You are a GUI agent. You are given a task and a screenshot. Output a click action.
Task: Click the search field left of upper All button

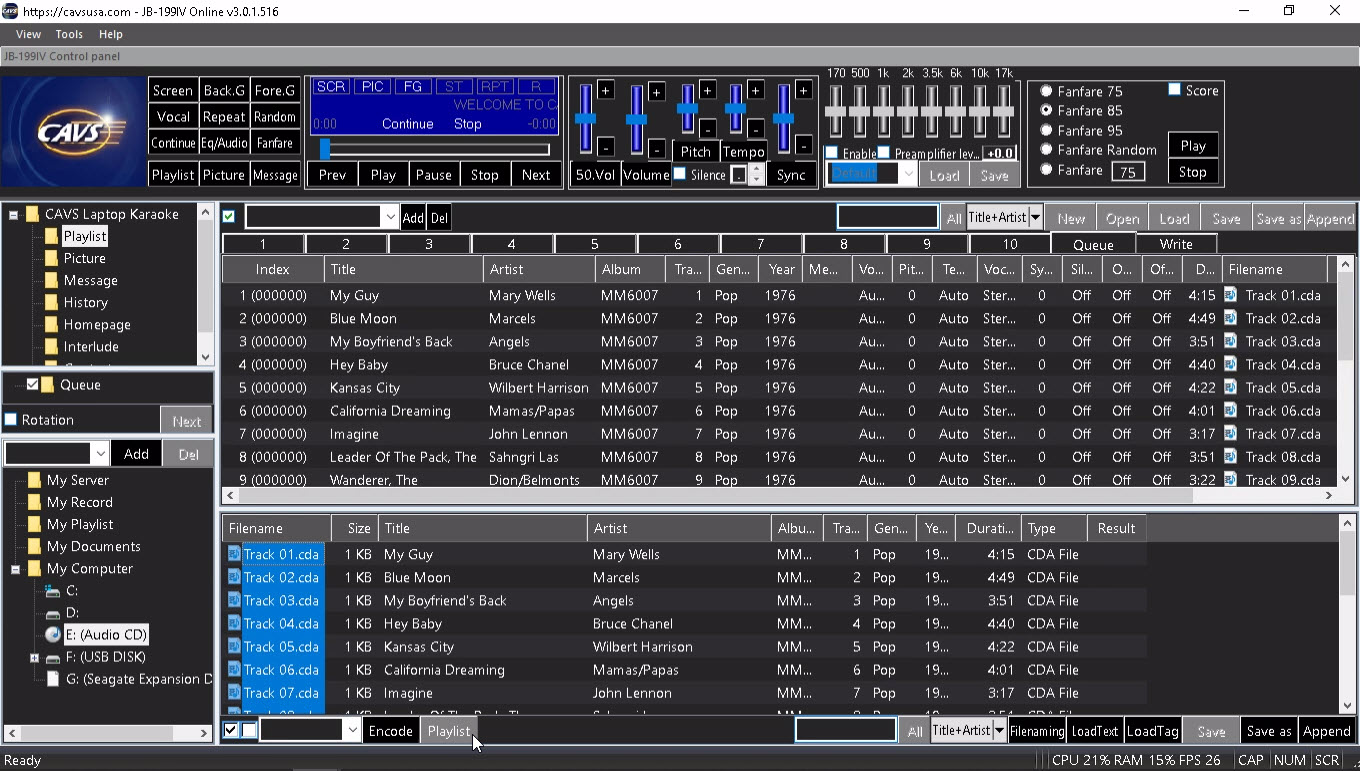tap(888, 217)
